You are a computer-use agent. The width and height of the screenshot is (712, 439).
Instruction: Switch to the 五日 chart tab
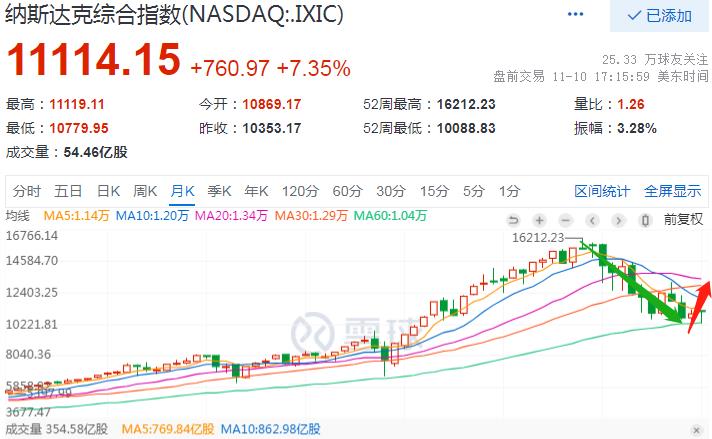68,191
